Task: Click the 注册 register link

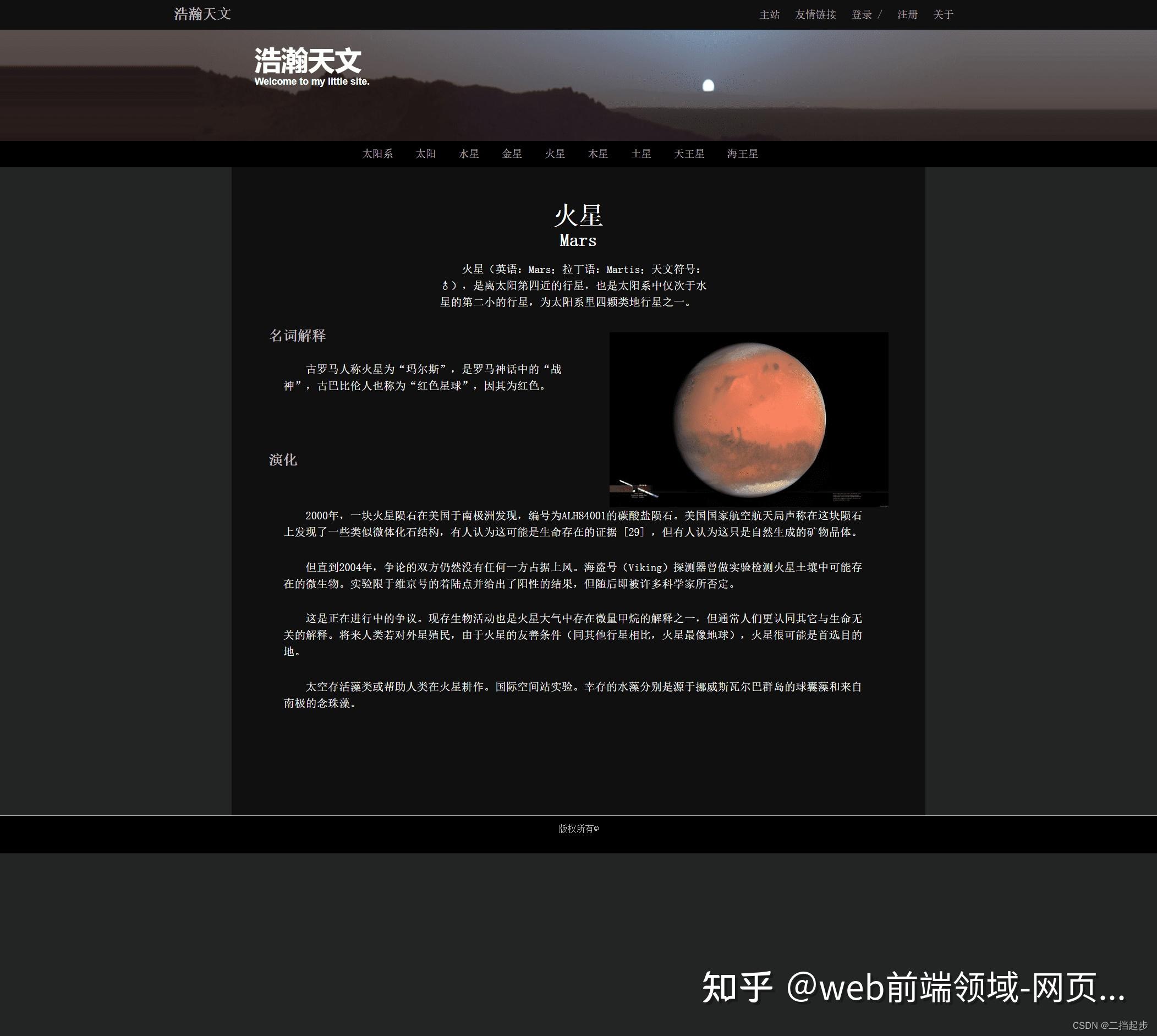Action: pyautogui.click(x=907, y=15)
